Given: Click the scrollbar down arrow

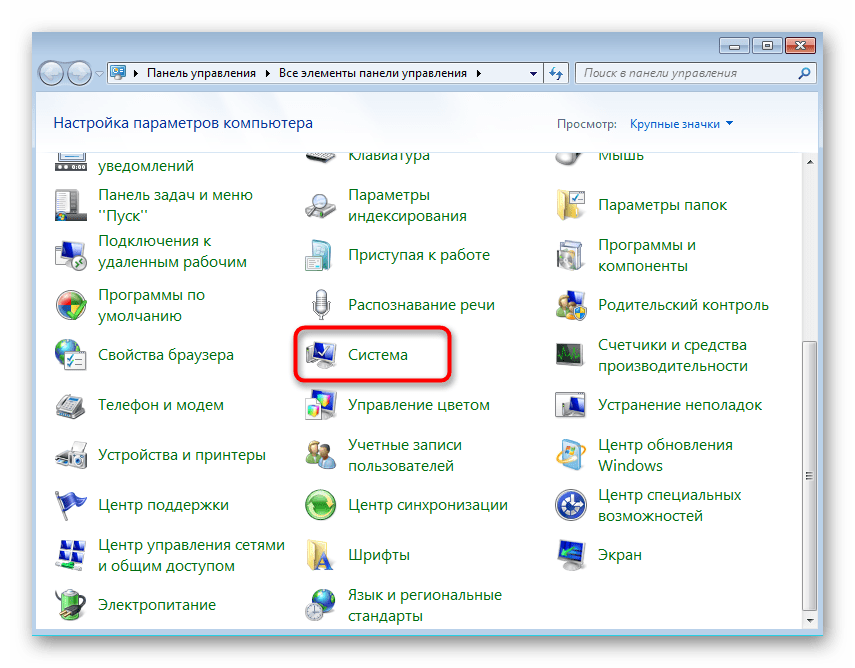Looking at the screenshot, I should pos(810,621).
